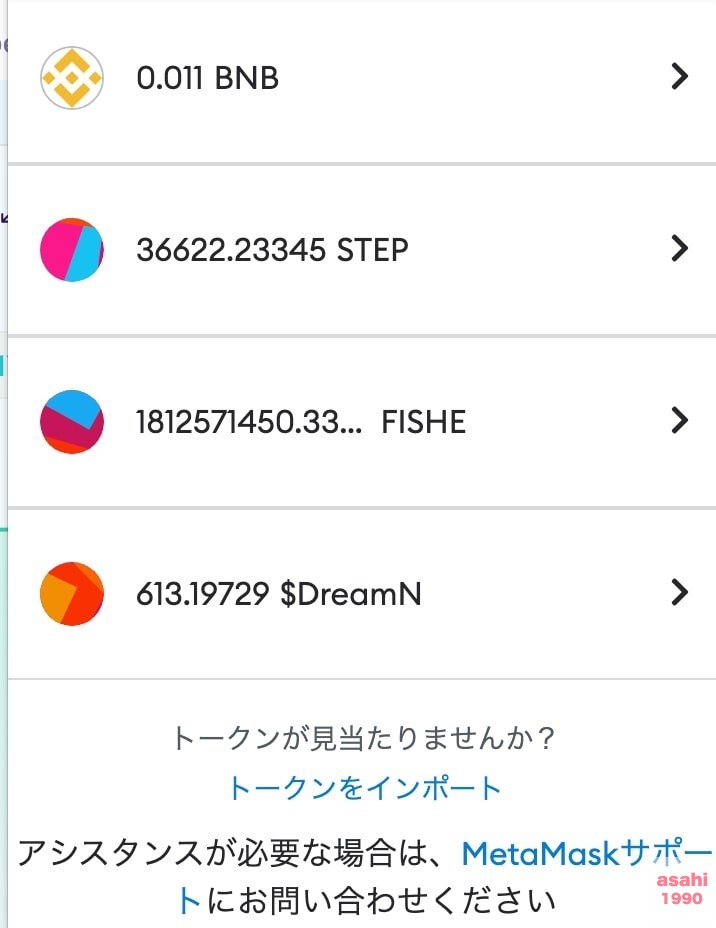The width and height of the screenshot is (716, 928).
Task: Click the BNB ticker label
Action: 247,78
